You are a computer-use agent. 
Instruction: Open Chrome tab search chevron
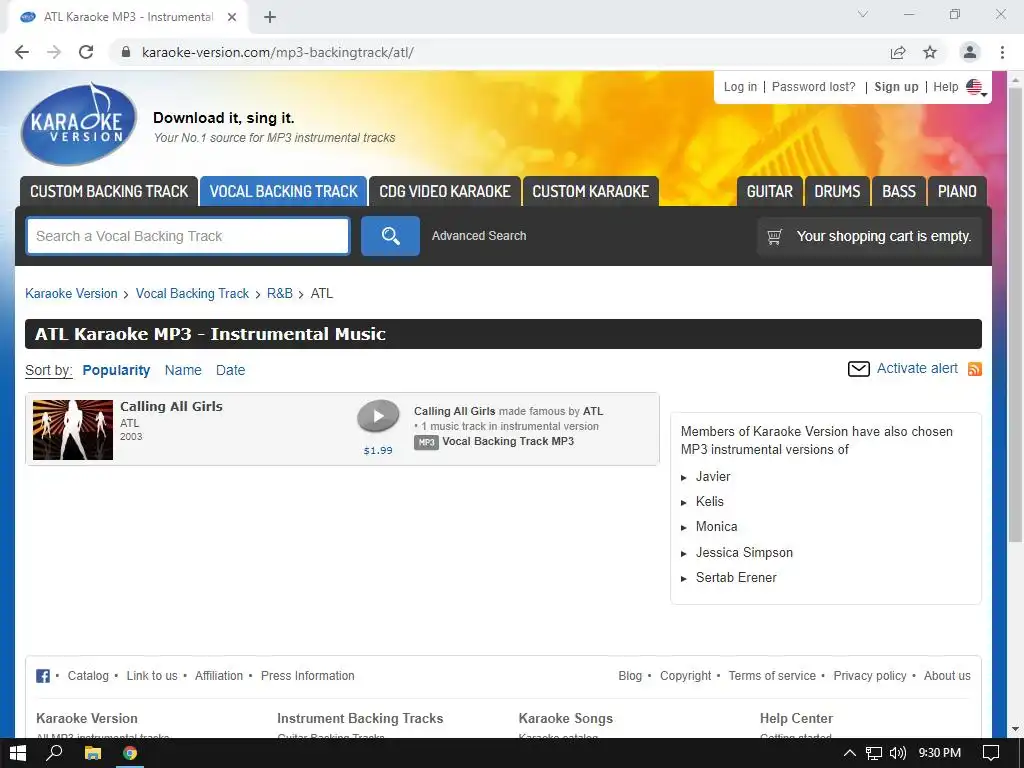[863, 14]
